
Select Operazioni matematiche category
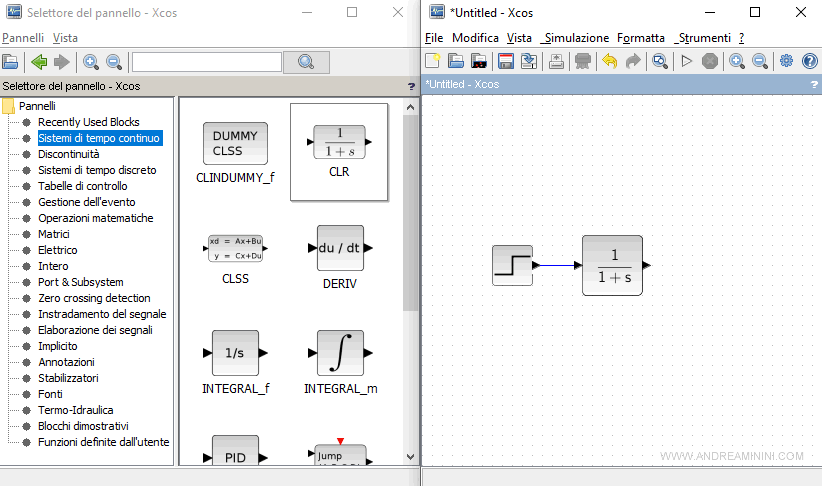point(95,218)
